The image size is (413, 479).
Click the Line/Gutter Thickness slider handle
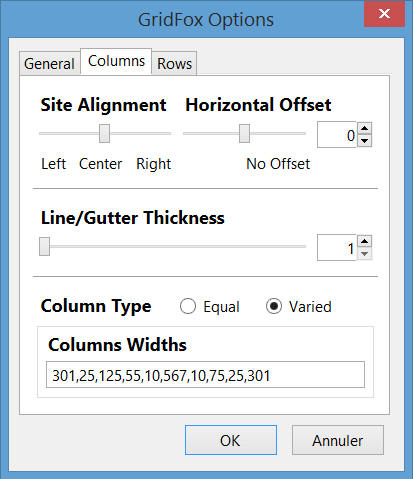44,246
